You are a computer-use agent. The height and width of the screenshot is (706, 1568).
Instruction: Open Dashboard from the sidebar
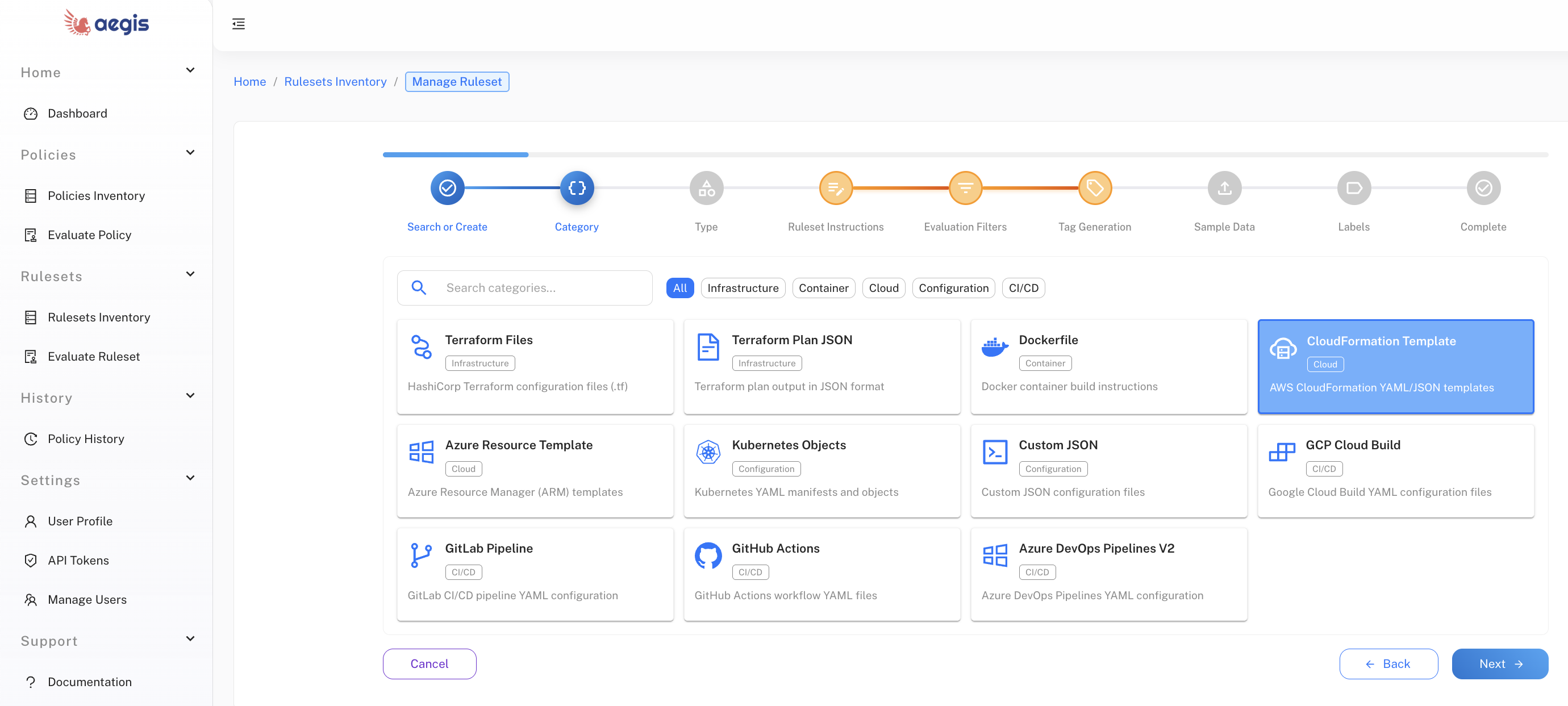click(77, 113)
